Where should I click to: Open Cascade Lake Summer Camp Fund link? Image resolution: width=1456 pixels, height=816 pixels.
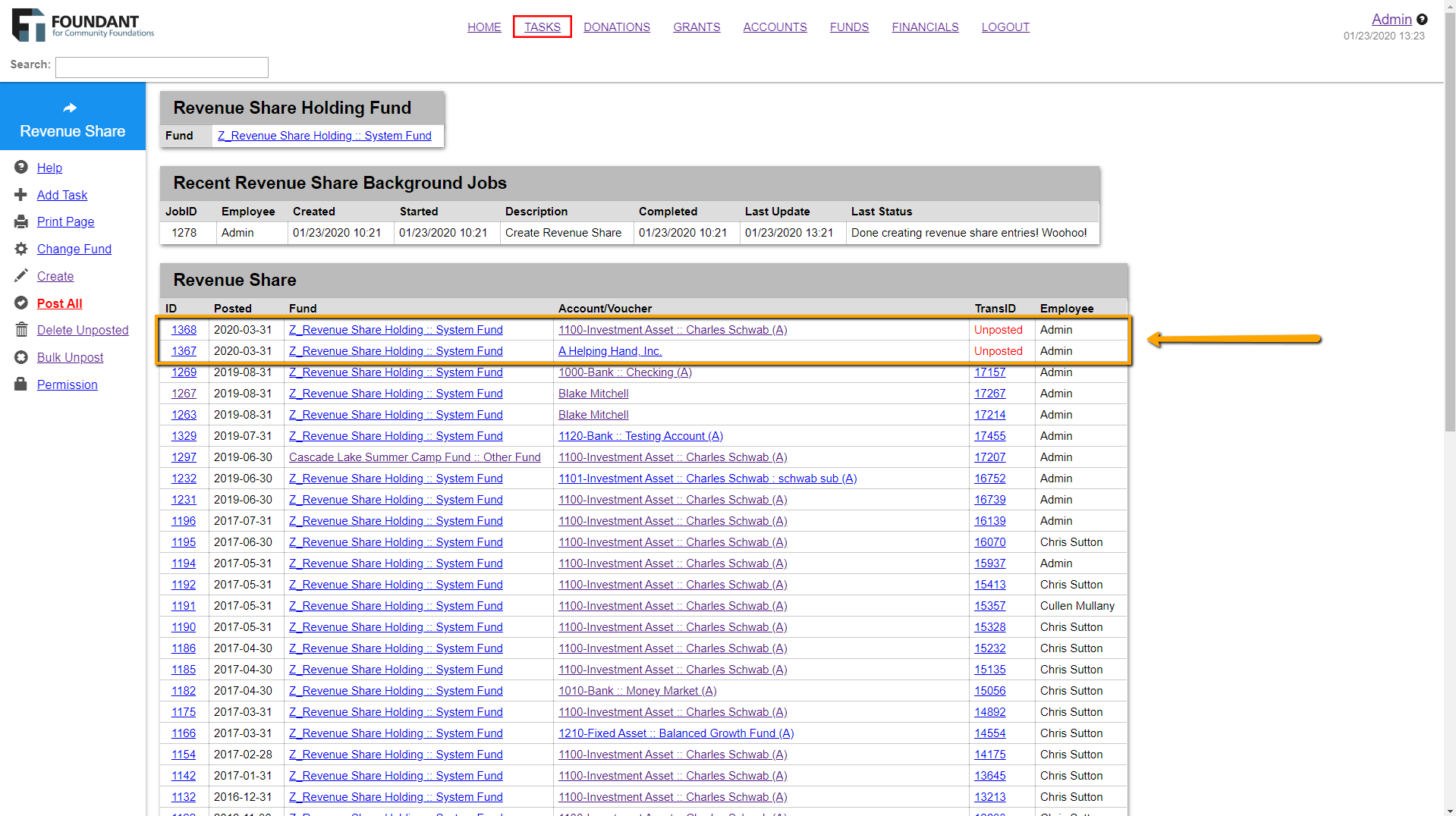point(415,457)
